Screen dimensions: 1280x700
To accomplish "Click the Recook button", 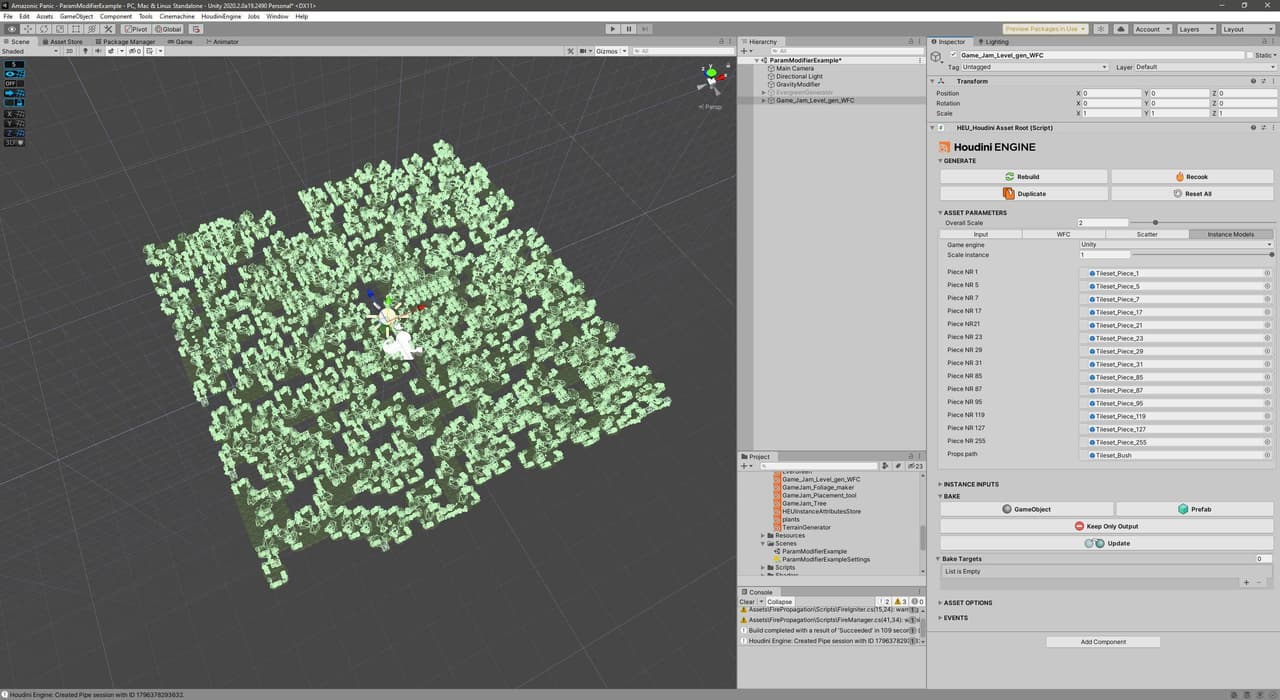I will click(1192, 176).
